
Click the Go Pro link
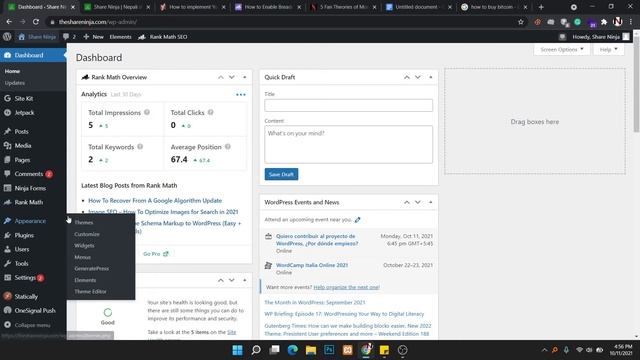[156, 254]
